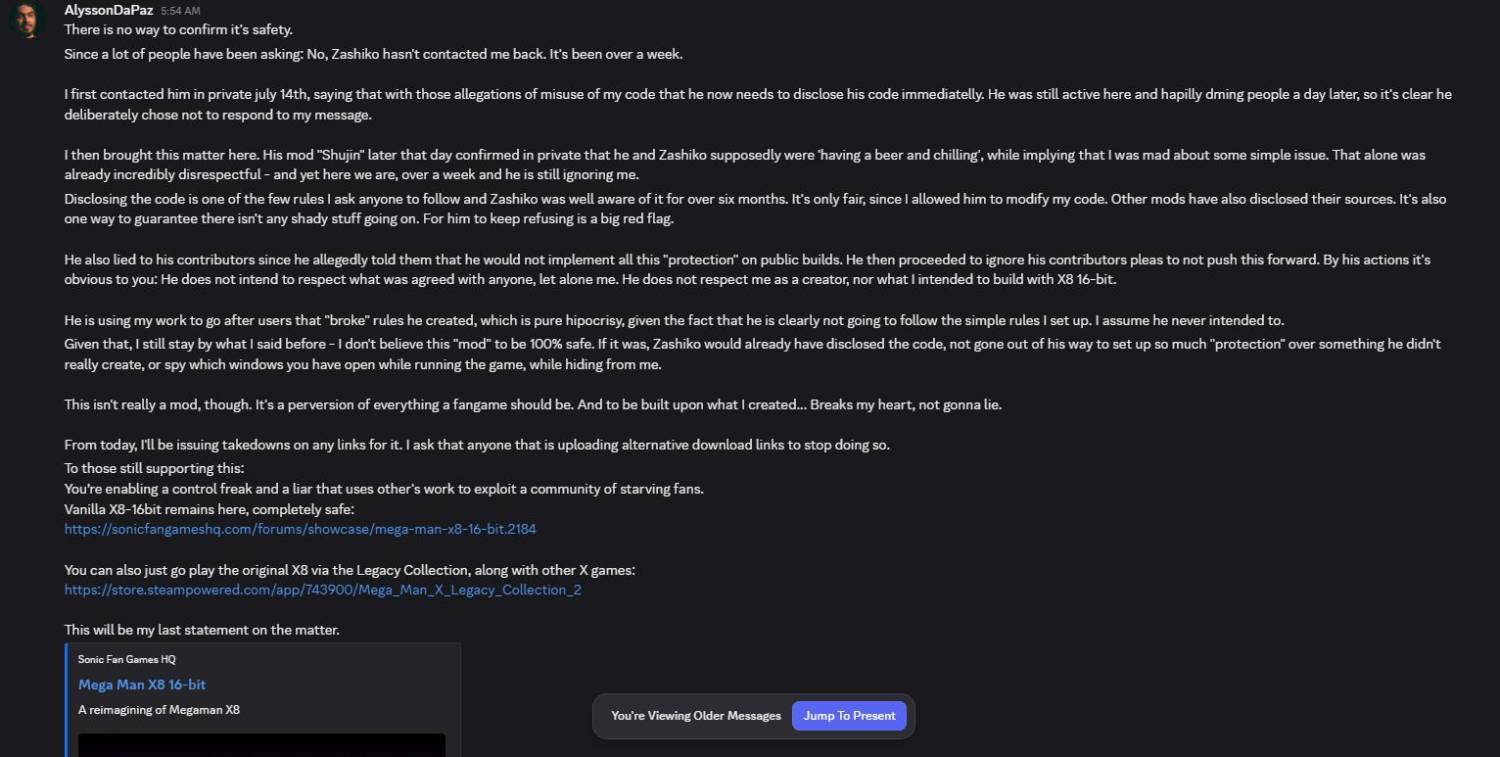Open the Steam Legacy Collection 2 link
Image resolution: width=1500 pixels, height=757 pixels.
click(x=323, y=590)
